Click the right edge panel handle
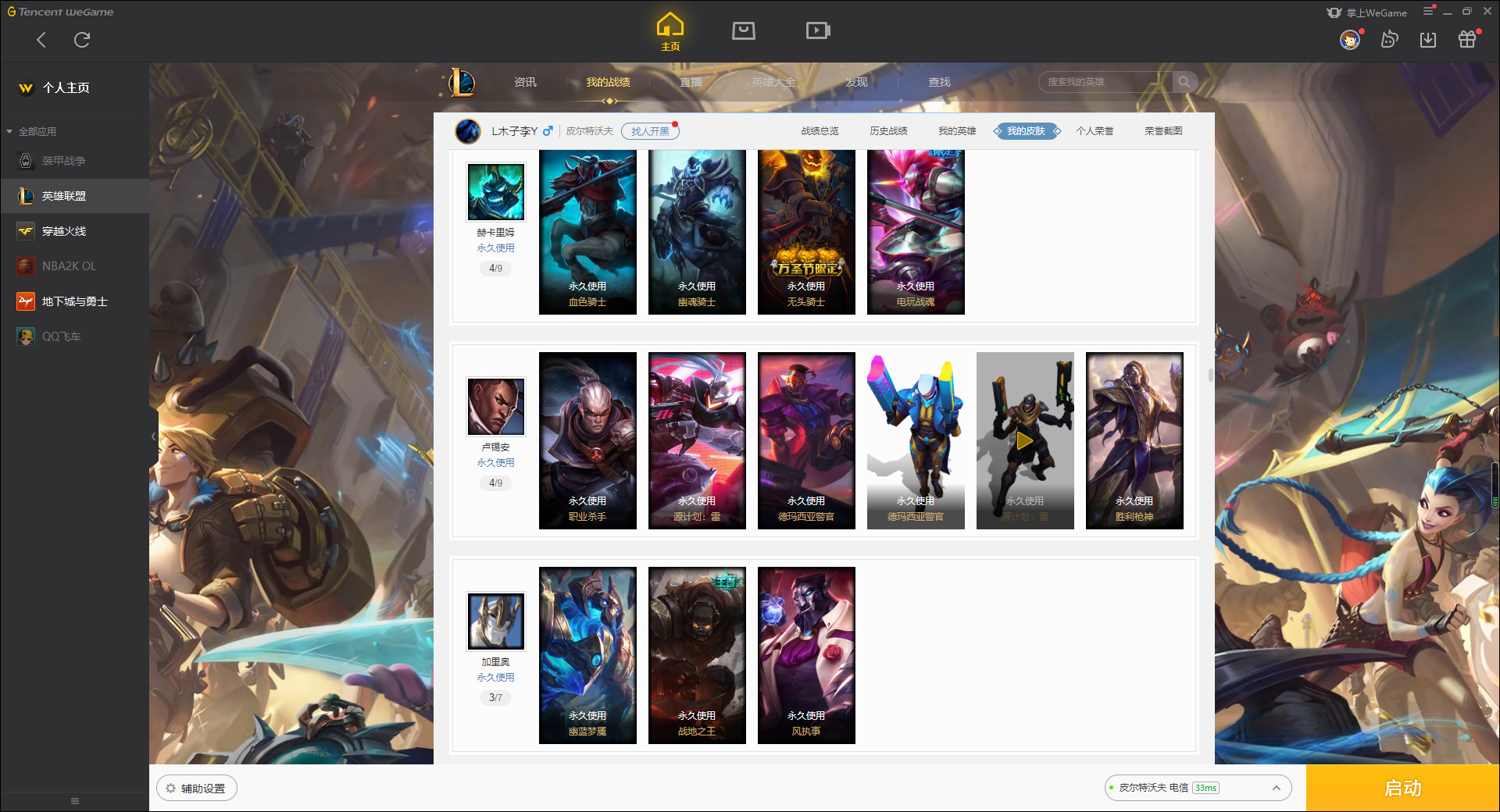1500x812 pixels. tap(1495, 484)
